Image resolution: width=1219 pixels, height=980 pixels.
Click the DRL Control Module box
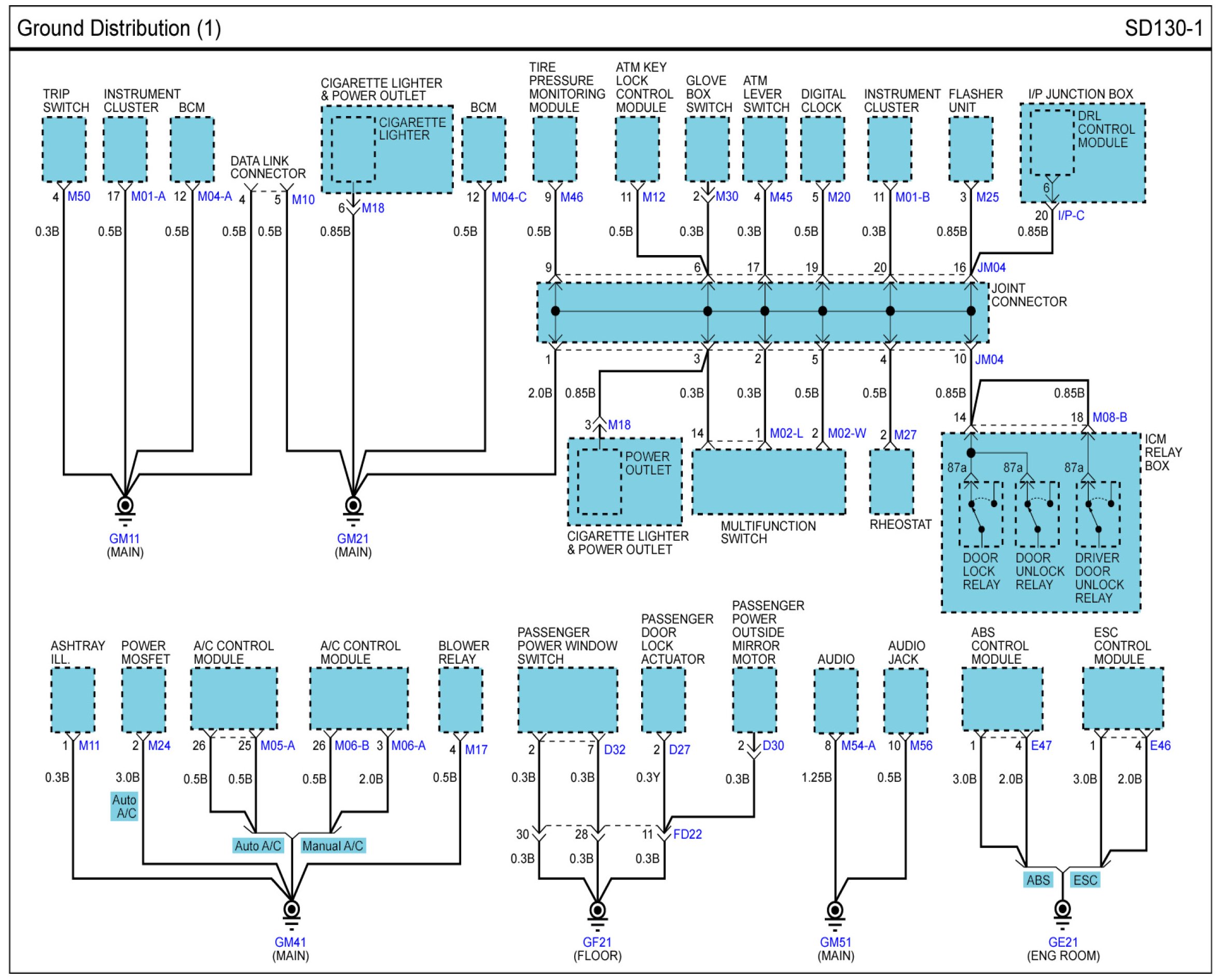(x=1052, y=142)
